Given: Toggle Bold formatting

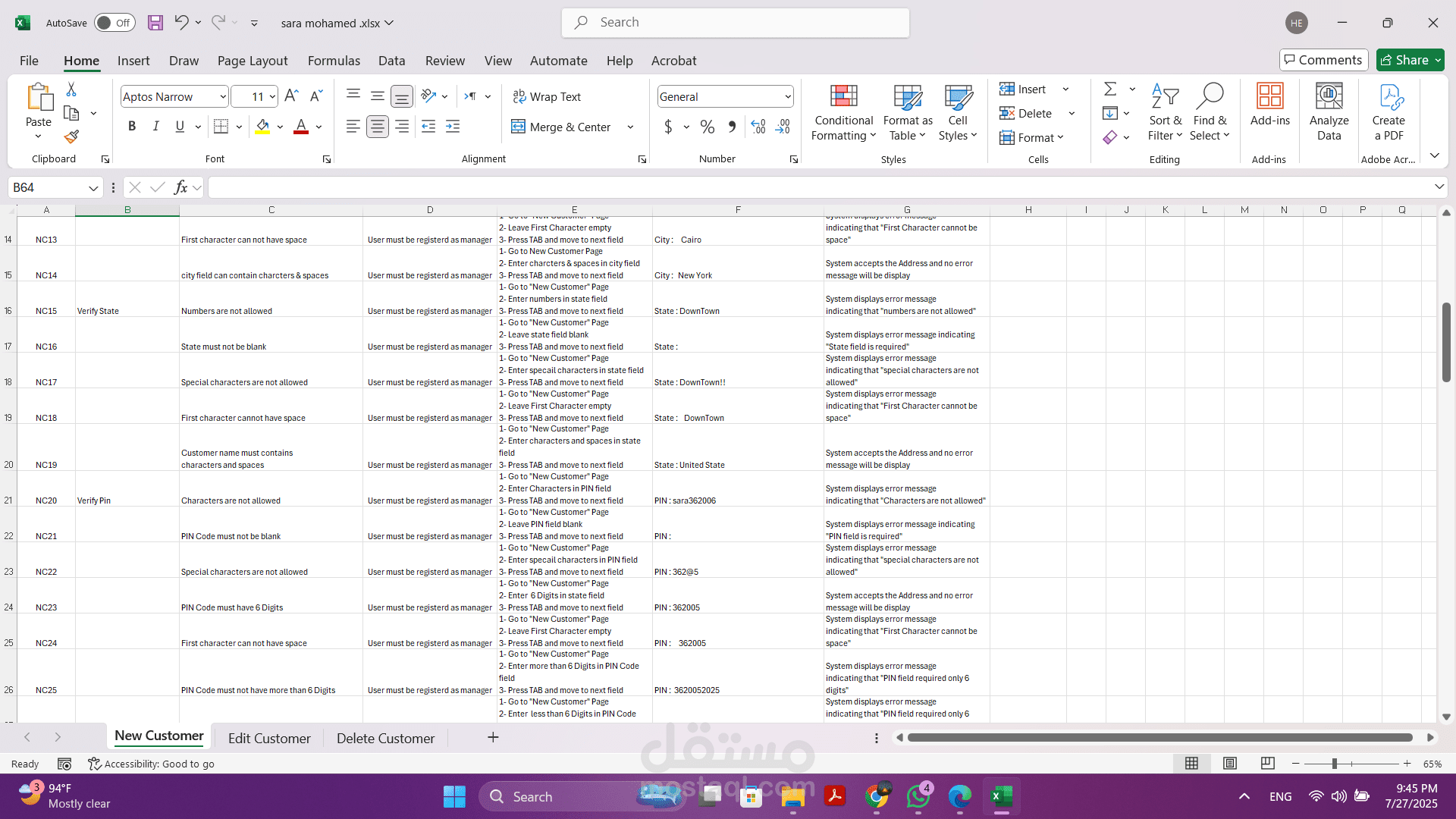Looking at the screenshot, I should point(132,127).
